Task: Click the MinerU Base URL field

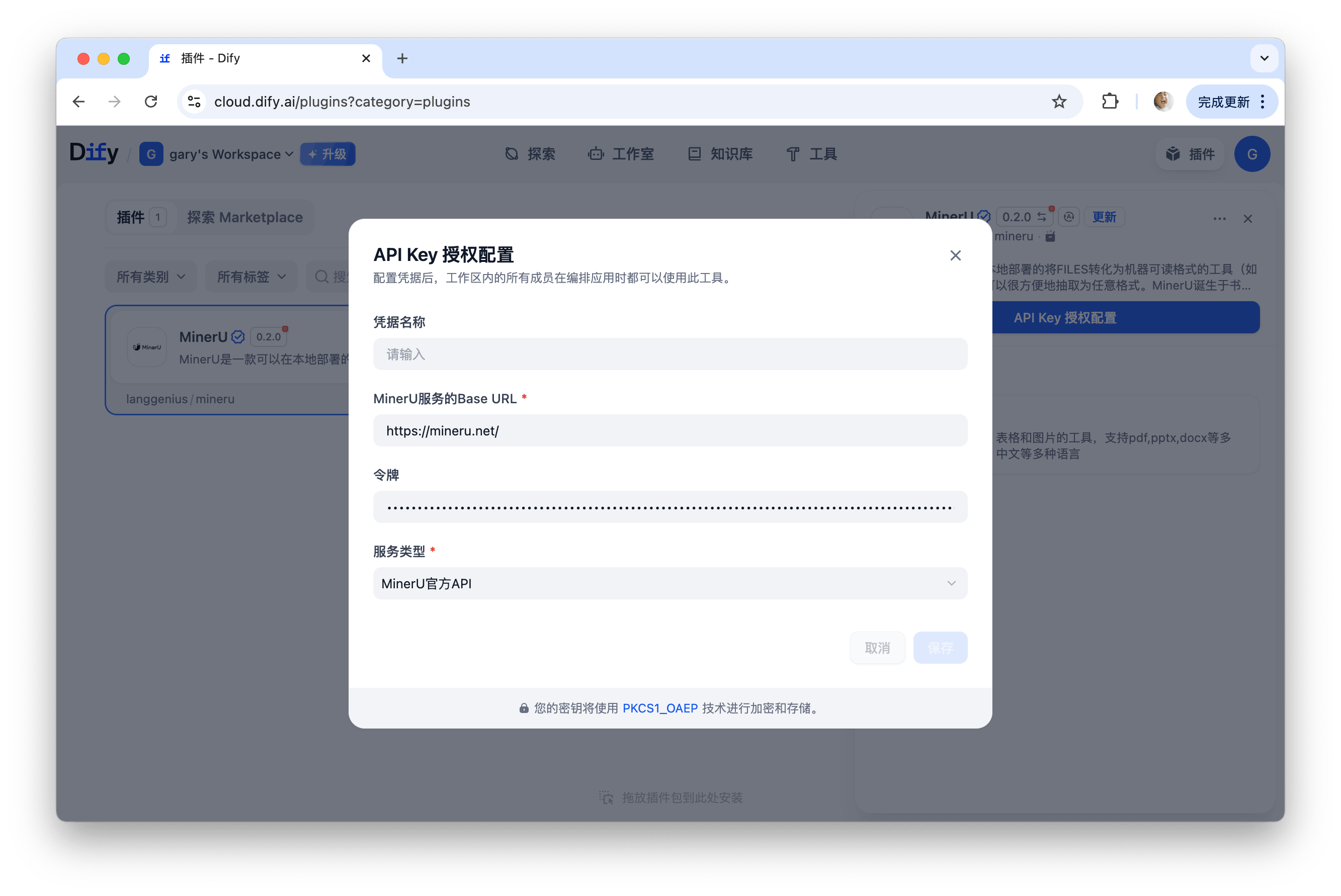Action: point(669,431)
